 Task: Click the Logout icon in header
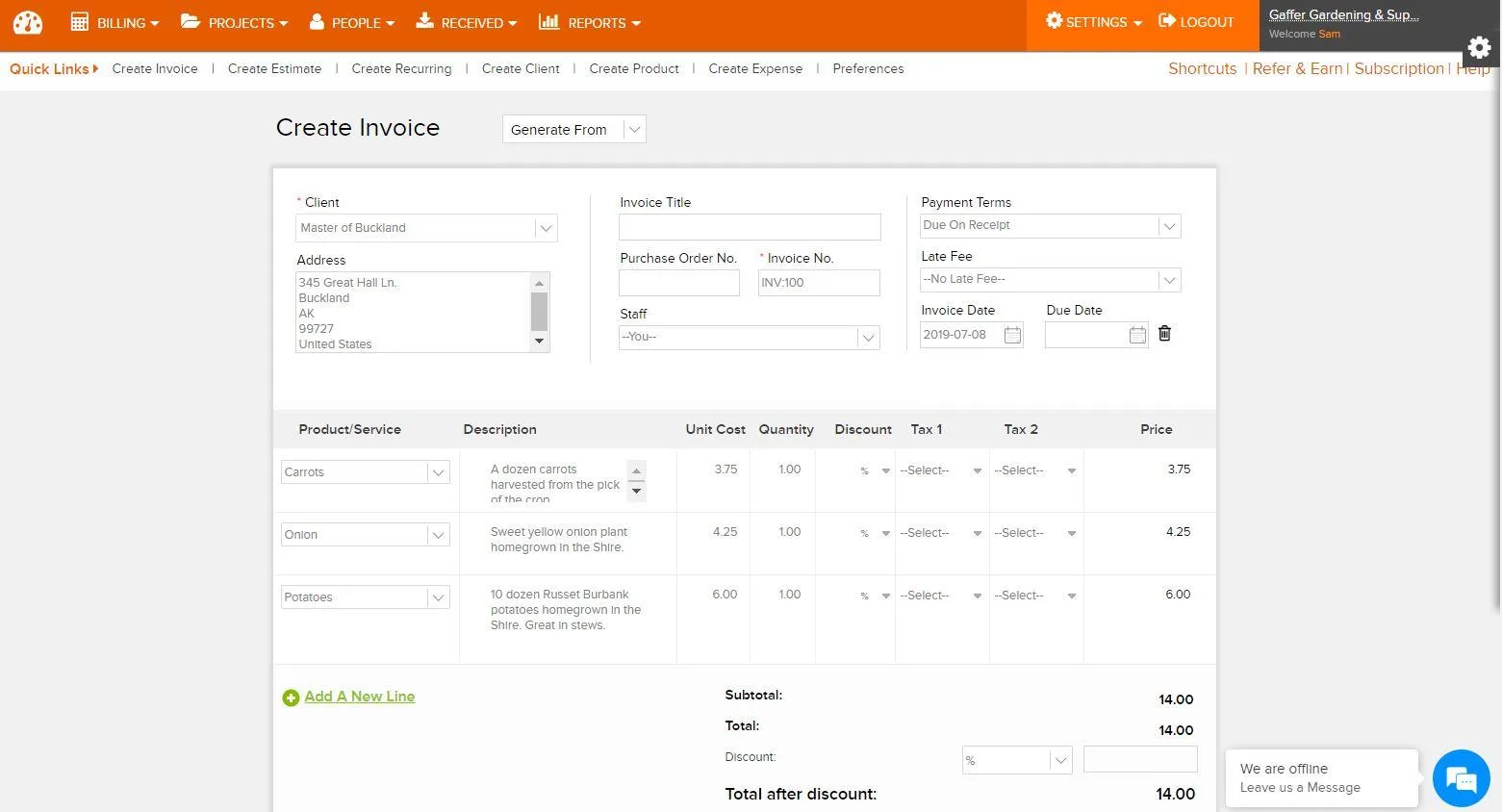(1166, 21)
